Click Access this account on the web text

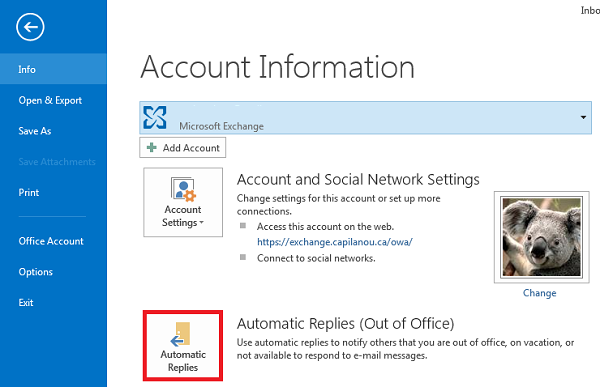325,227
